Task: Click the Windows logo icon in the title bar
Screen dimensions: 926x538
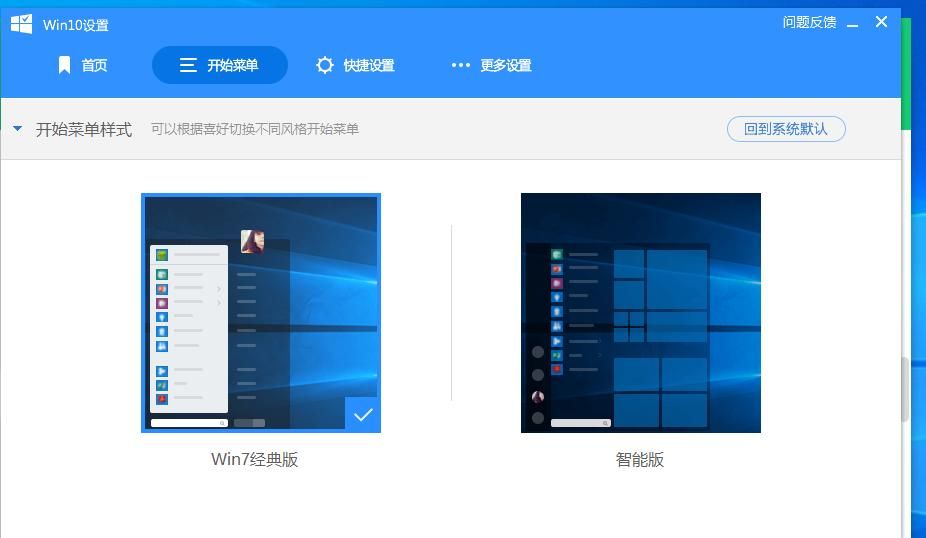Action: click(x=22, y=24)
